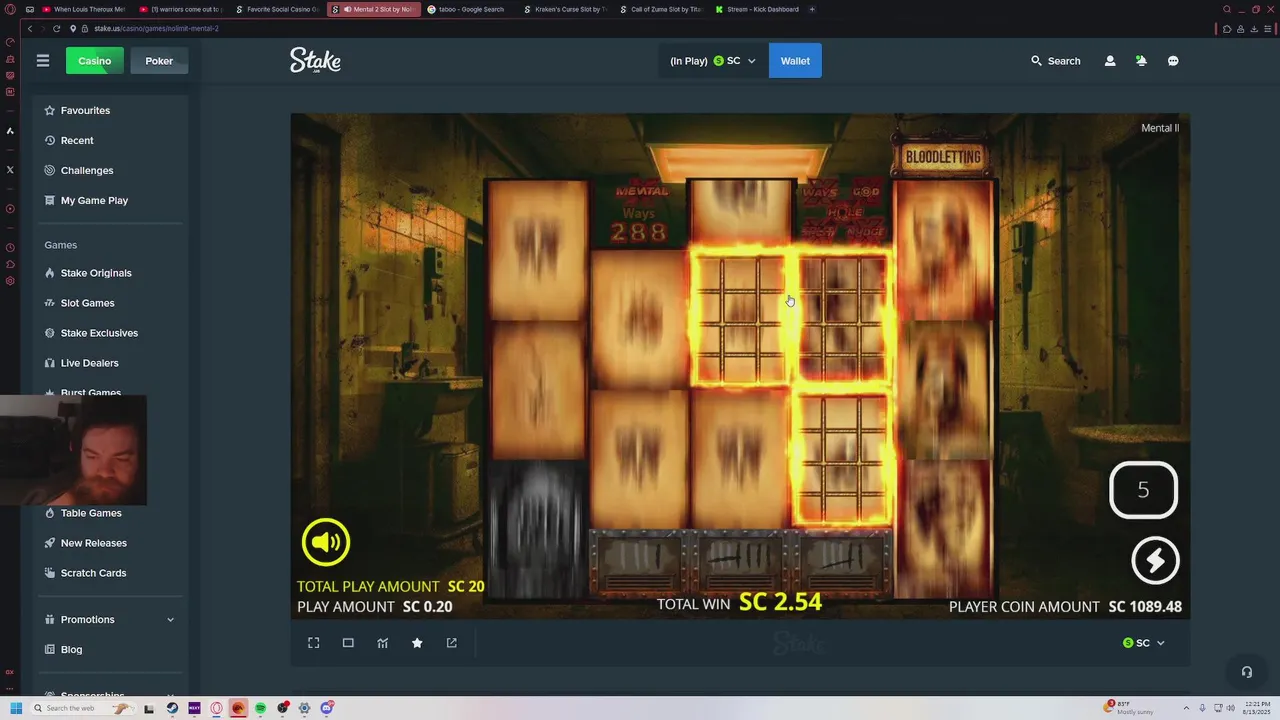Open the Opera menu logo button
Image resolution: width=1280 pixels, height=720 pixels.
(10, 9)
